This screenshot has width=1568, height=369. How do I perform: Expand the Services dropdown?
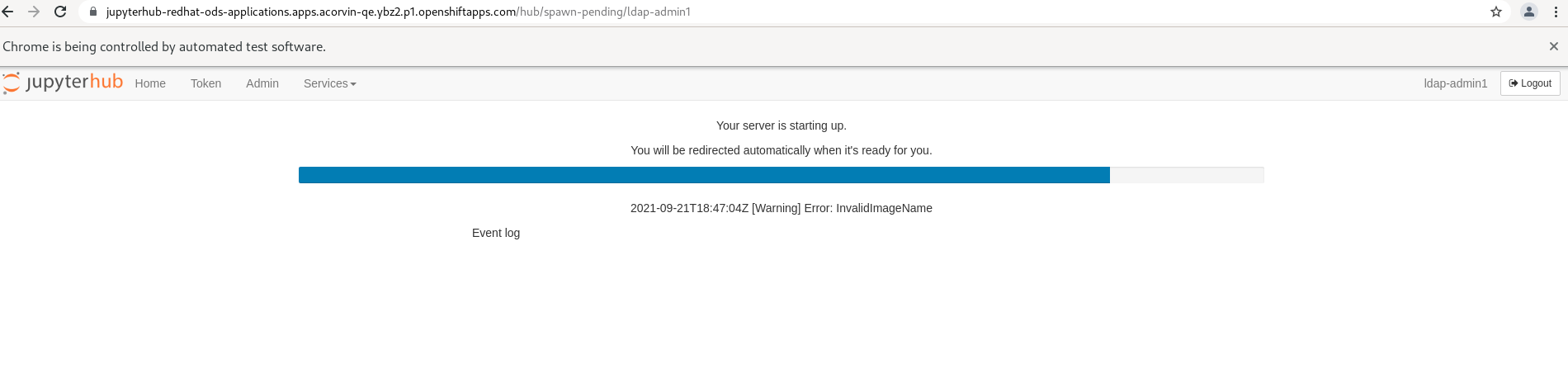coord(329,83)
